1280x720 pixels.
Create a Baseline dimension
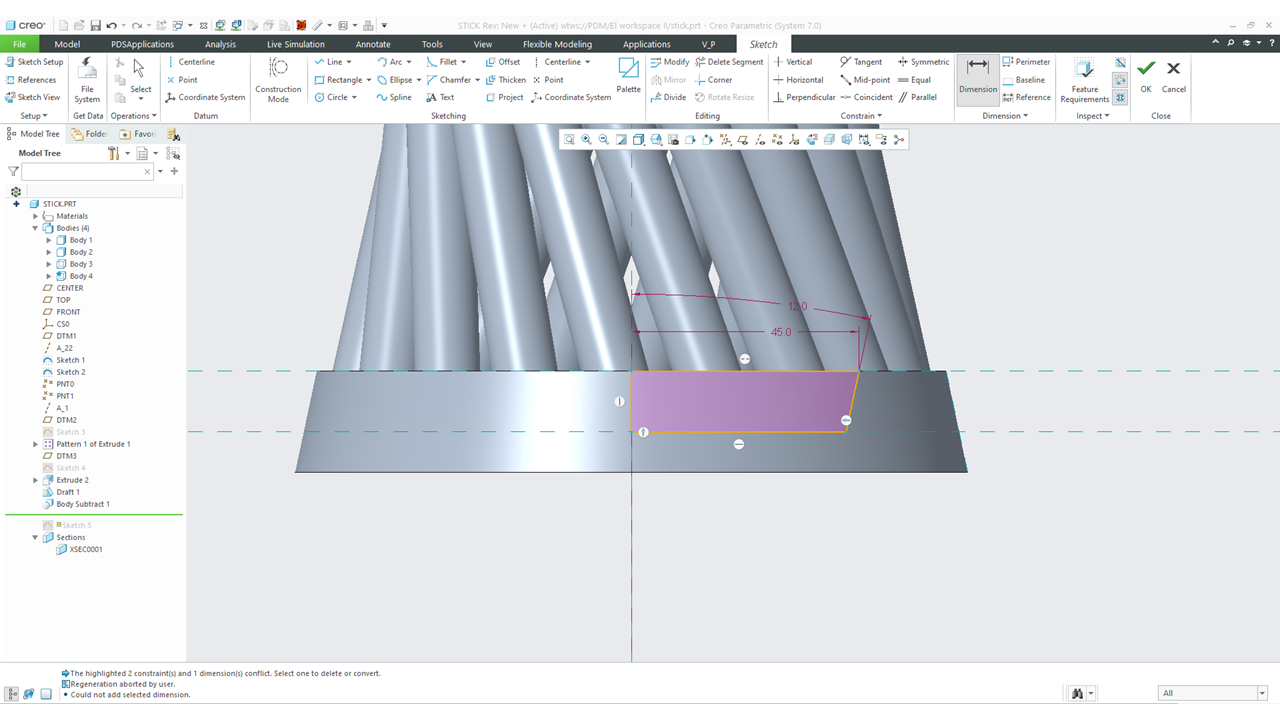tap(1023, 80)
